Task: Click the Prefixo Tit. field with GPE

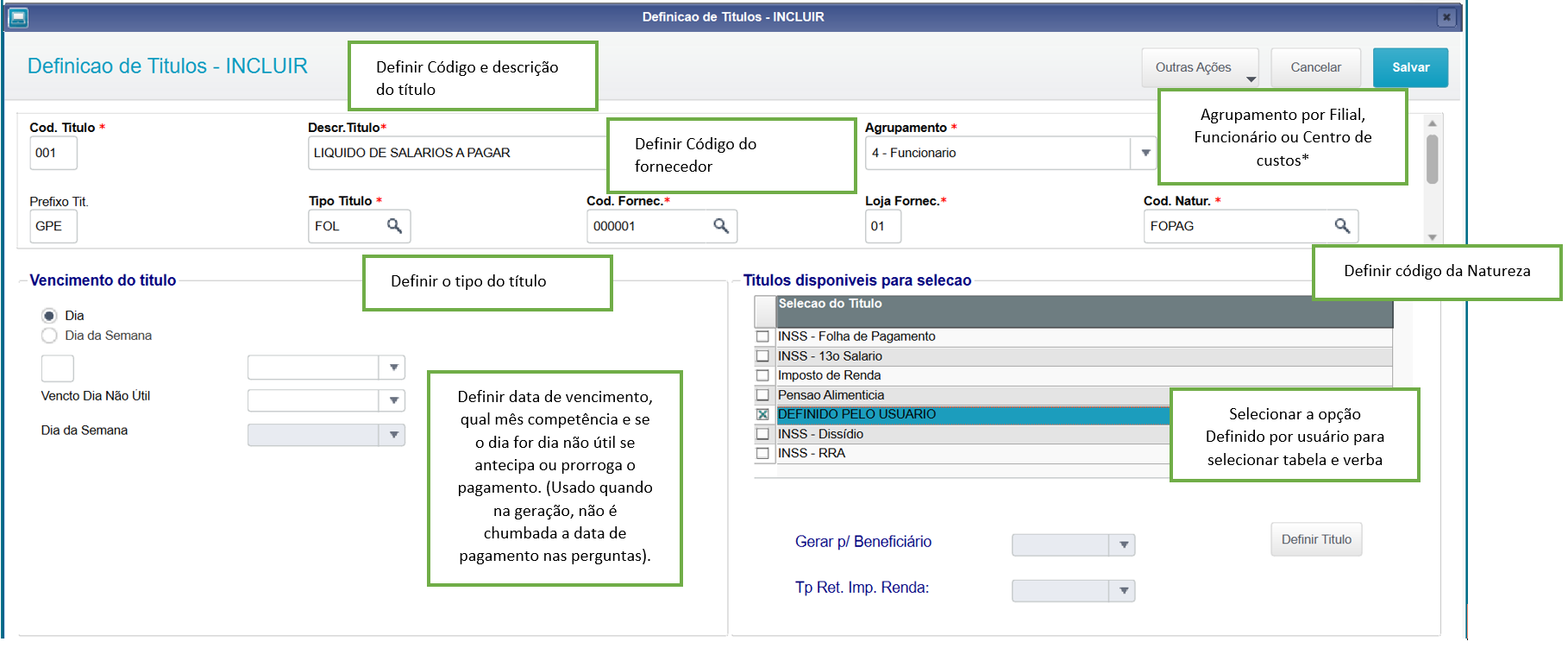Action: click(53, 226)
